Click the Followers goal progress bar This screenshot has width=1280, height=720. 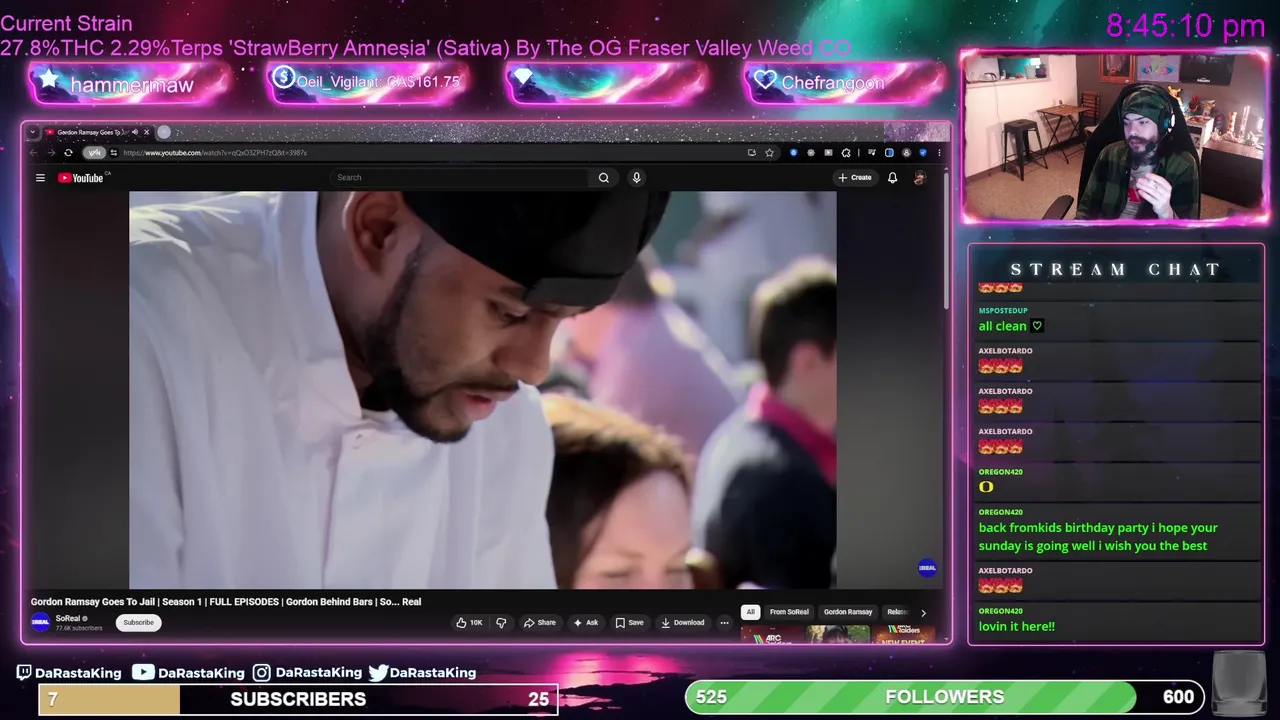(945, 697)
